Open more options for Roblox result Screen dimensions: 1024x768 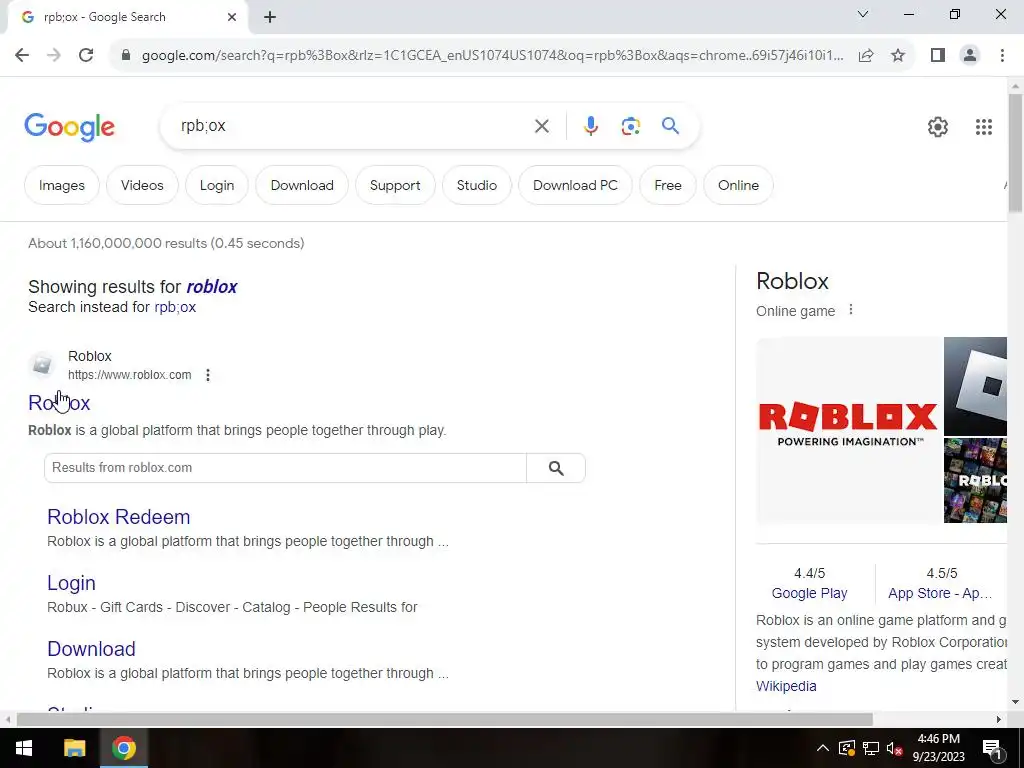point(208,375)
